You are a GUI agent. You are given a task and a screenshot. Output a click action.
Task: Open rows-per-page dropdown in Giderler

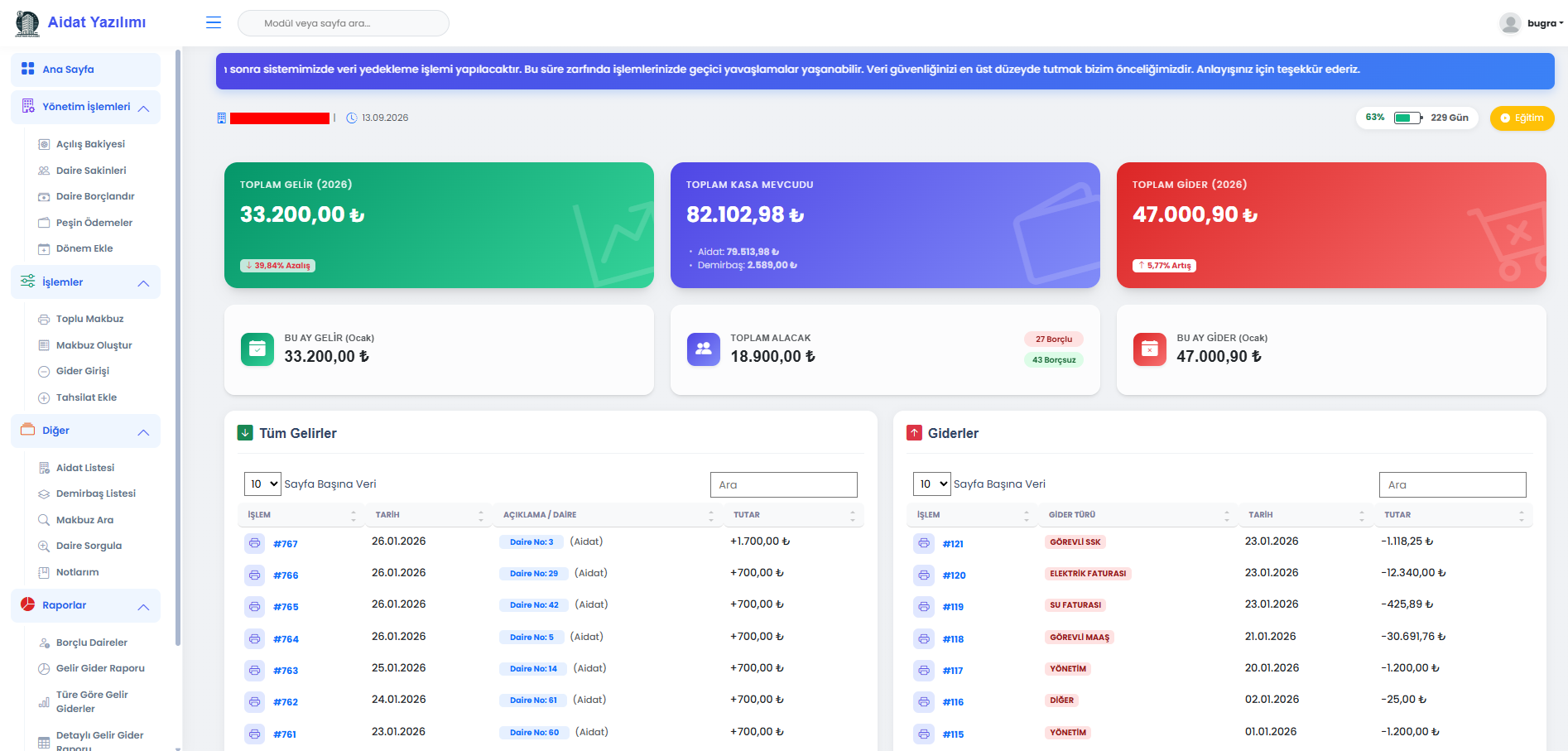[932, 484]
